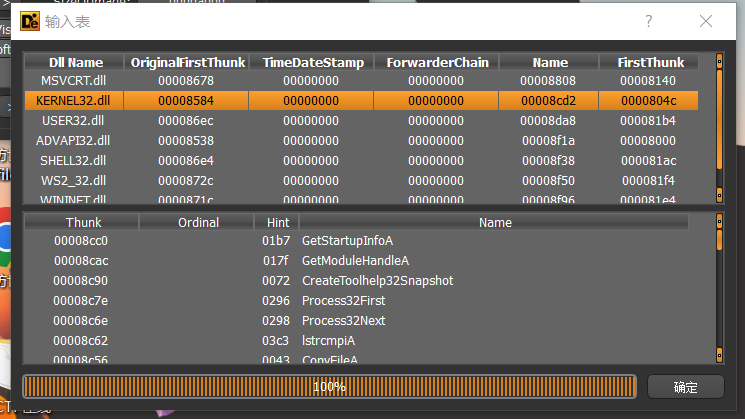Select the MSVCRT.dll row
Screen dimensions: 745x419
(x=361, y=81)
